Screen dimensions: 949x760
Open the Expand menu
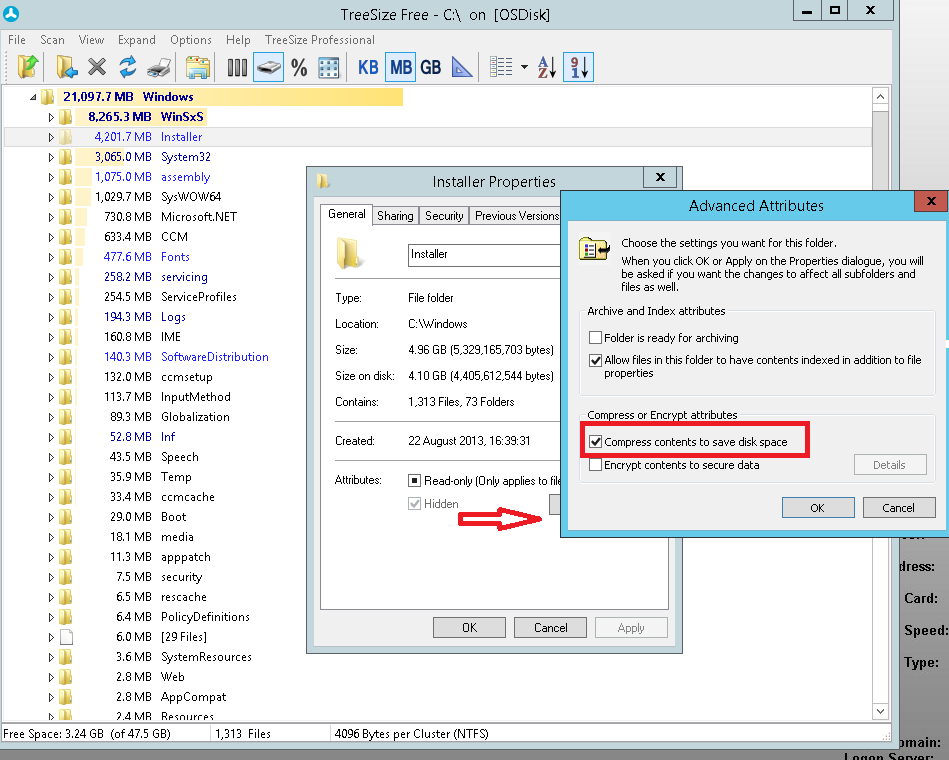(x=137, y=40)
